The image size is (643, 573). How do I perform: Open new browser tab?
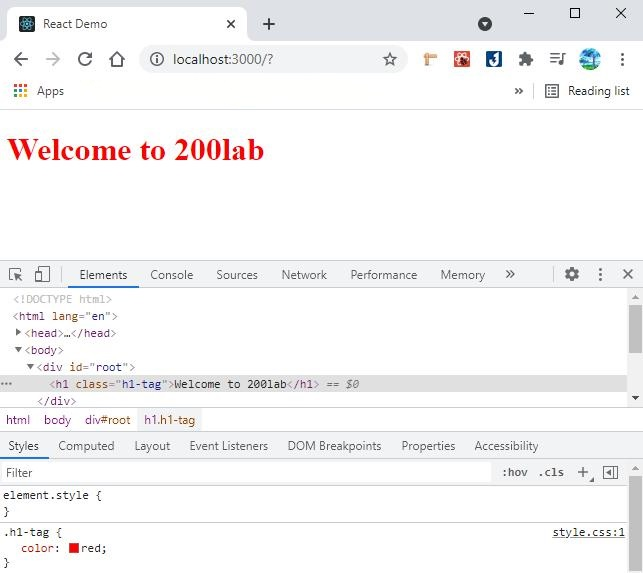(x=269, y=24)
